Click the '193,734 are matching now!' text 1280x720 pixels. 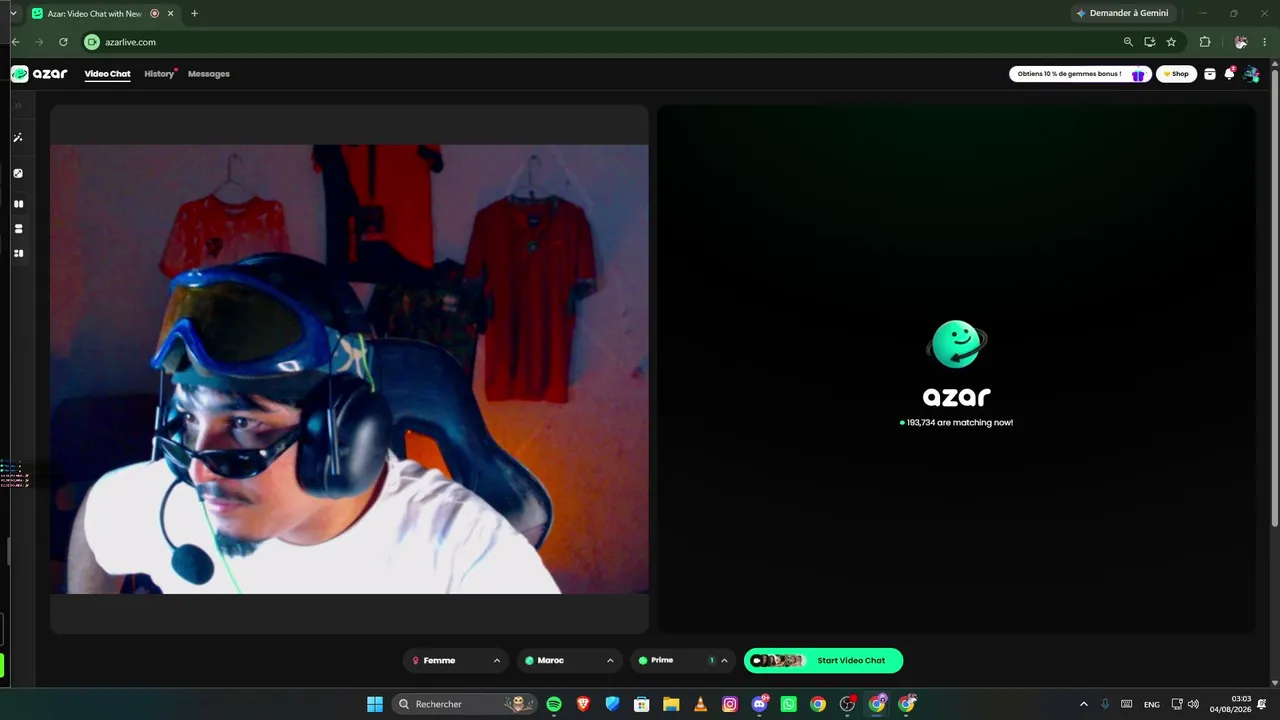click(x=960, y=423)
